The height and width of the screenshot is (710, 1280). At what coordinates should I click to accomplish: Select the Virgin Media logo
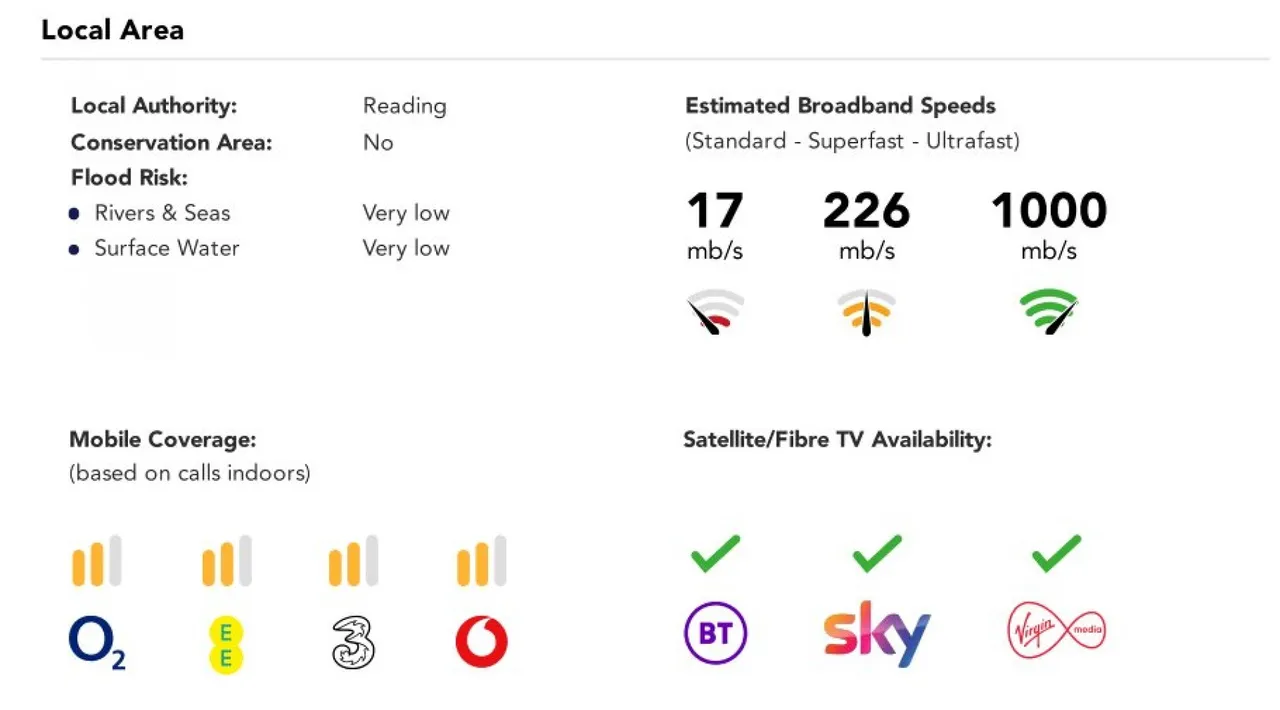pyautogui.click(x=1056, y=631)
